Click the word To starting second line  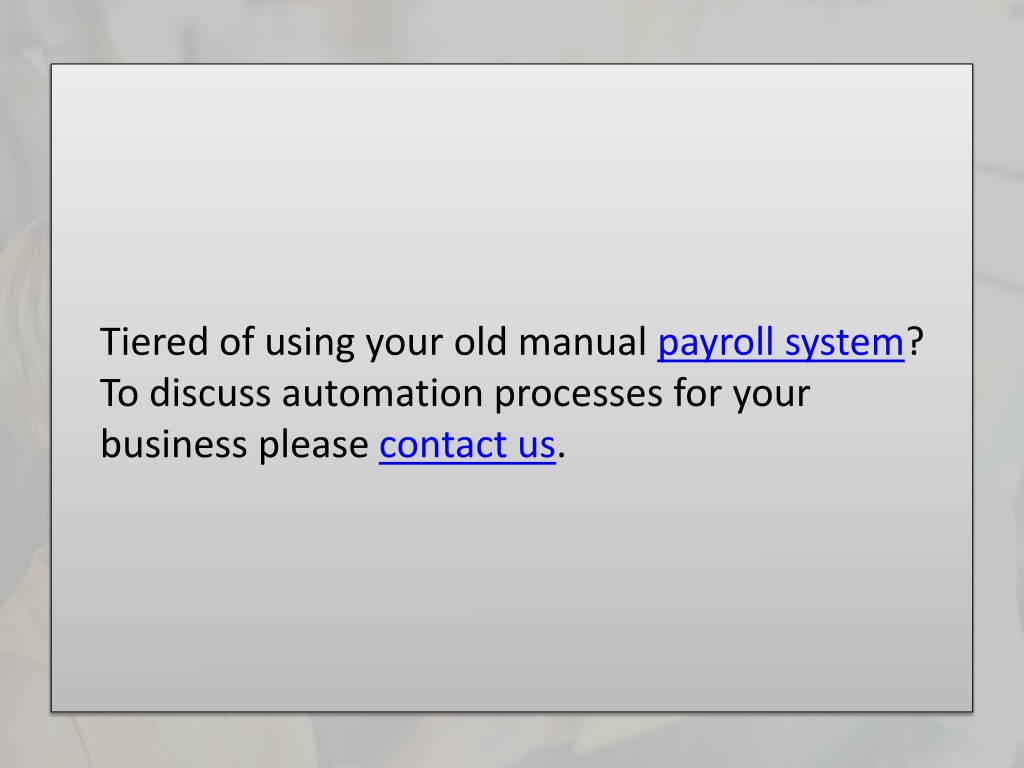120,393
